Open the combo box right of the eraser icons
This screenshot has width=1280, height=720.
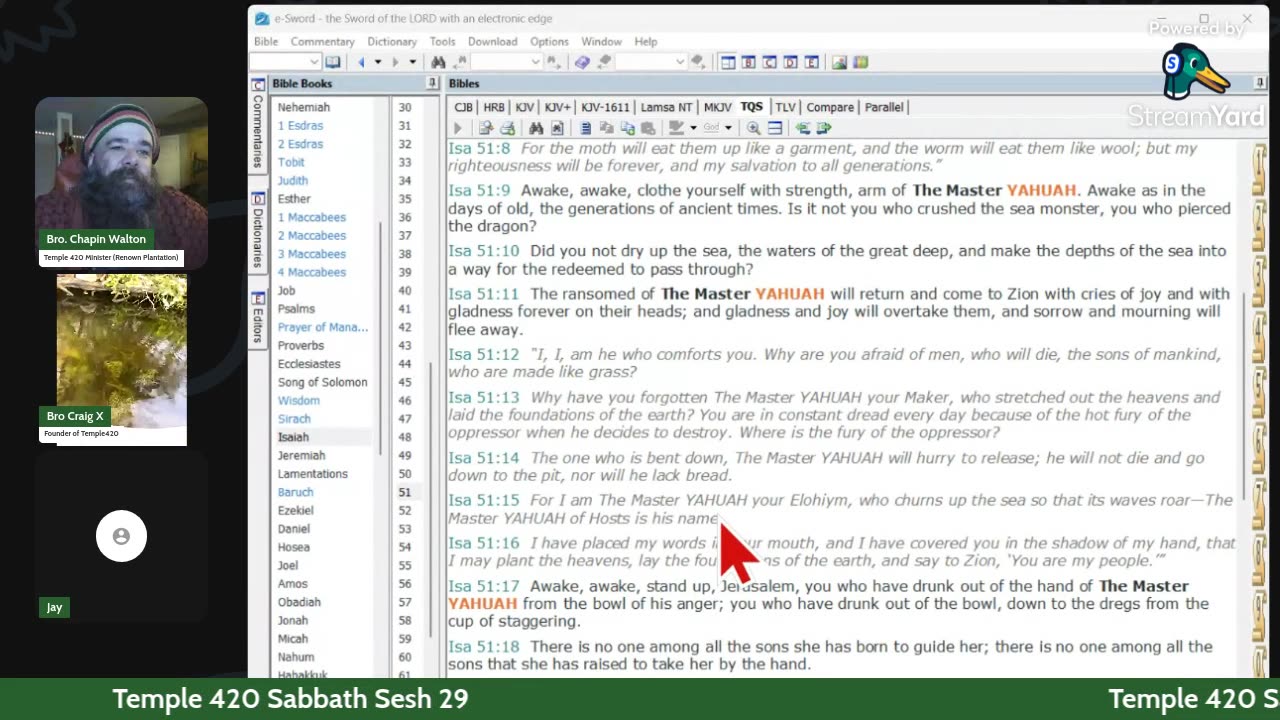pos(651,62)
